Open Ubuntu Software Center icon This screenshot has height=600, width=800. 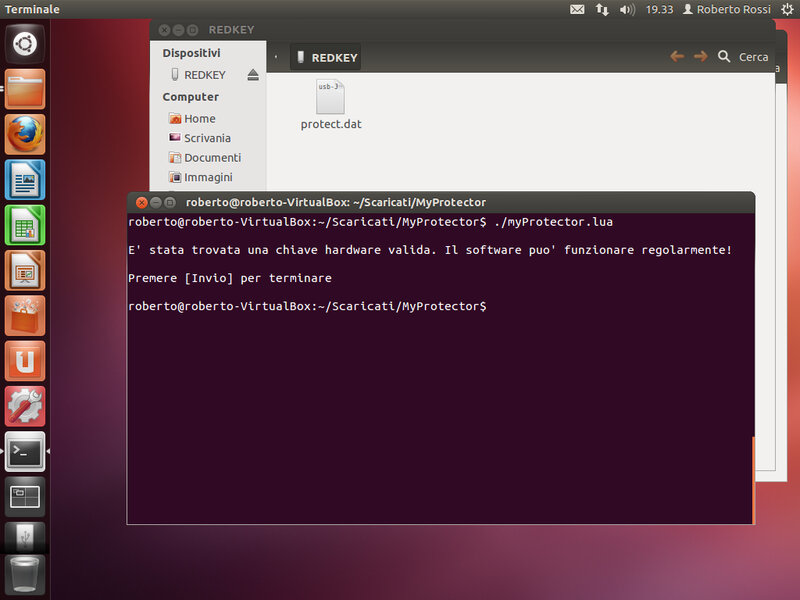(x=25, y=316)
